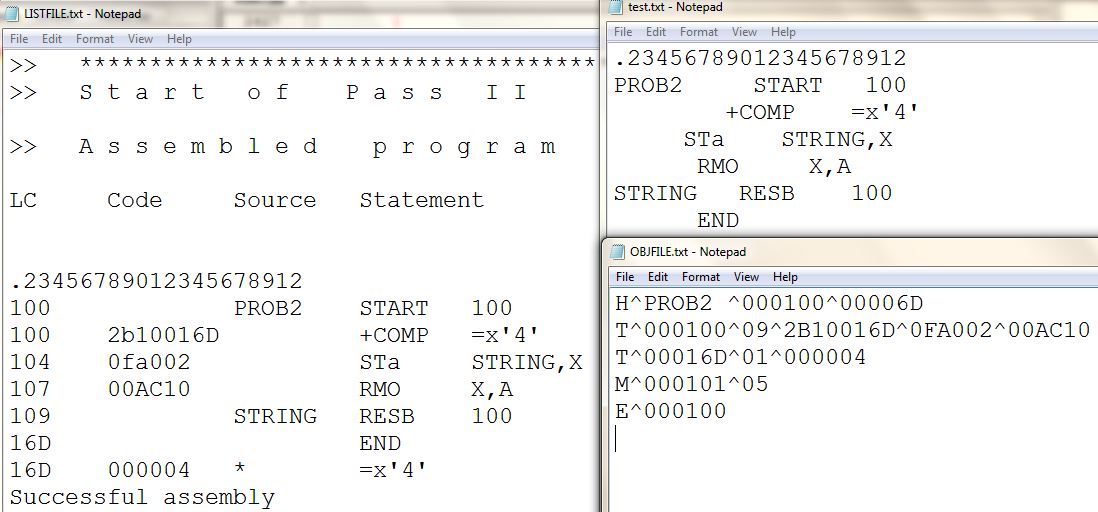Click 'END' line in test.txt
The height and width of the screenshot is (512, 1098).
point(718,220)
